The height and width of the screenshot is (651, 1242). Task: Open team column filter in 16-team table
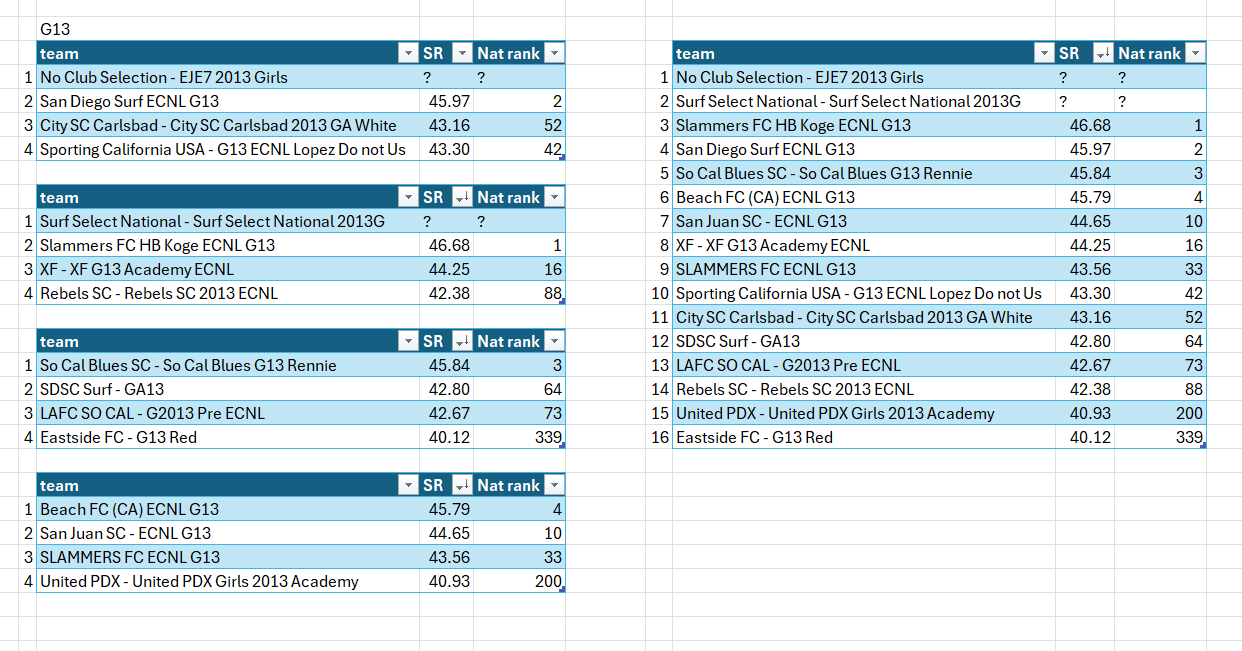(x=1044, y=54)
